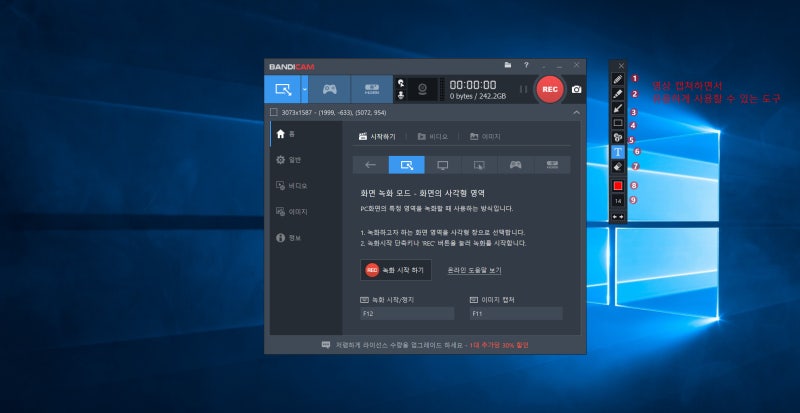Viewport: 800px width, 413px height.
Task: Click the F11 image capture hotkey field
Action: coord(516,313)
